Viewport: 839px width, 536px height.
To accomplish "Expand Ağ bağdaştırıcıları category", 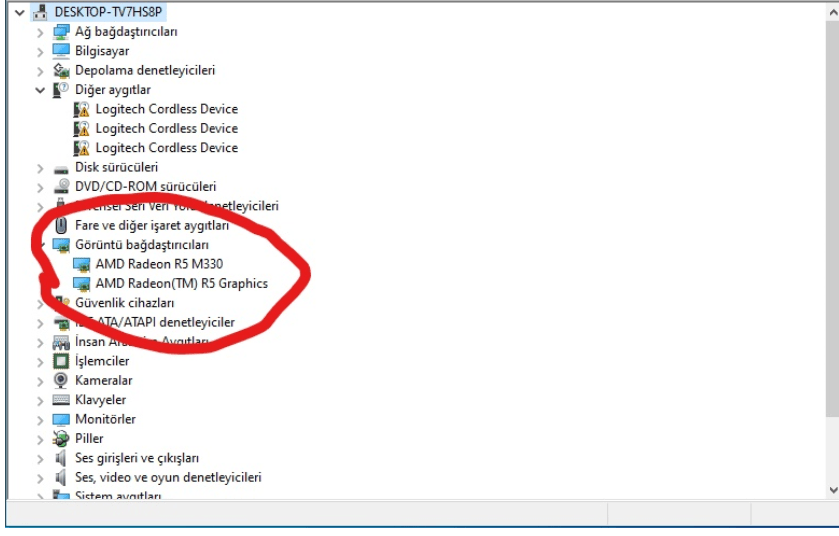I will click(x=40, y=33).
